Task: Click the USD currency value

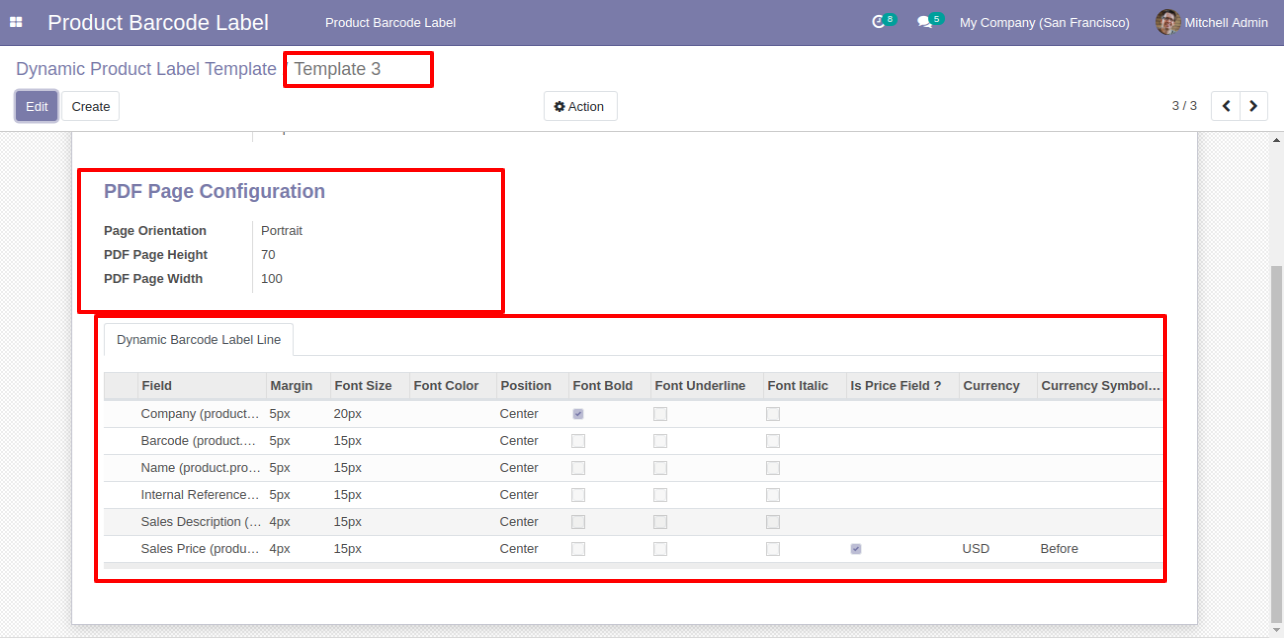Action: point(976,549)
